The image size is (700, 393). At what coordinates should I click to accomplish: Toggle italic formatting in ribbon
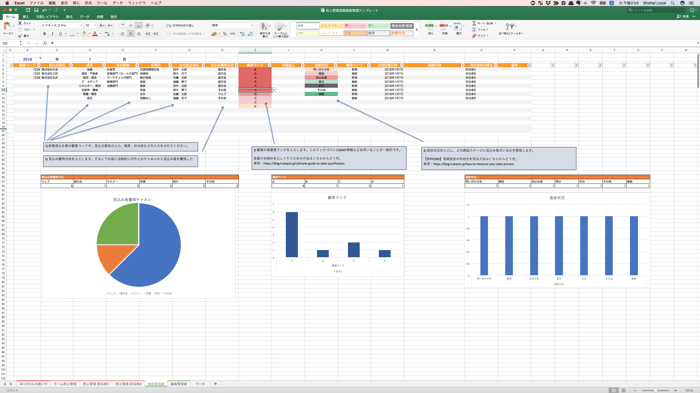52,34
